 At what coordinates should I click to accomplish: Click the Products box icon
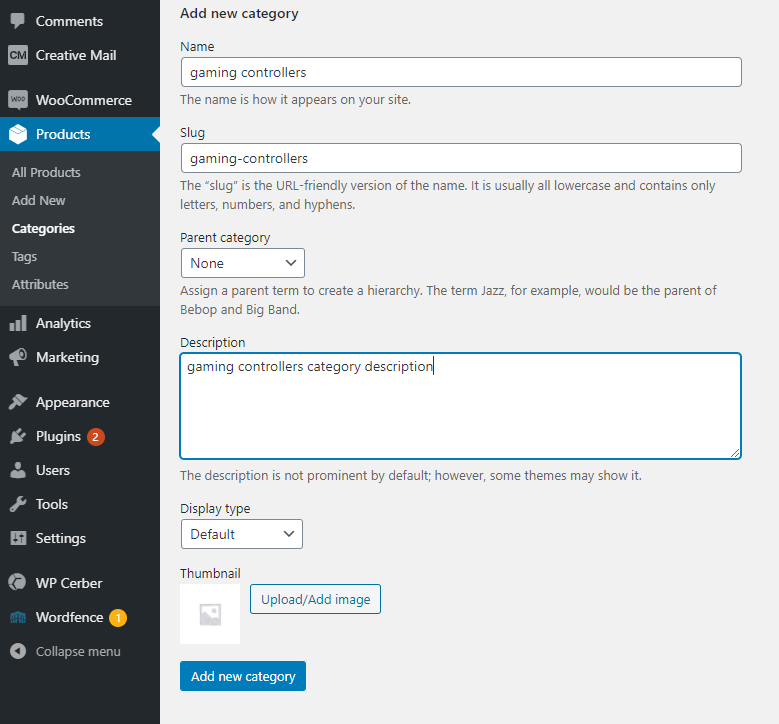click(x=18, y=134)
